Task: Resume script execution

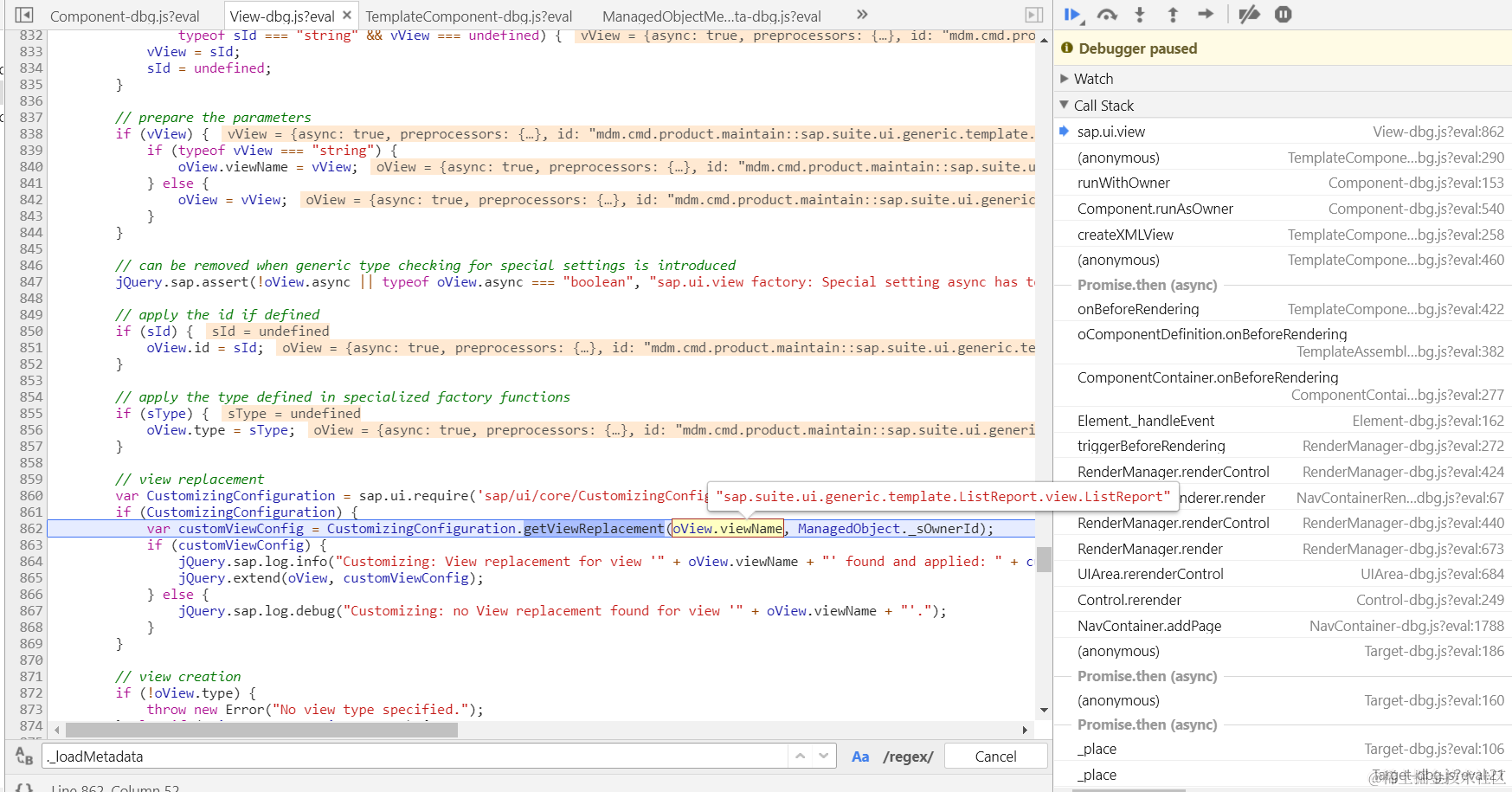Action: pos(1073,15)
